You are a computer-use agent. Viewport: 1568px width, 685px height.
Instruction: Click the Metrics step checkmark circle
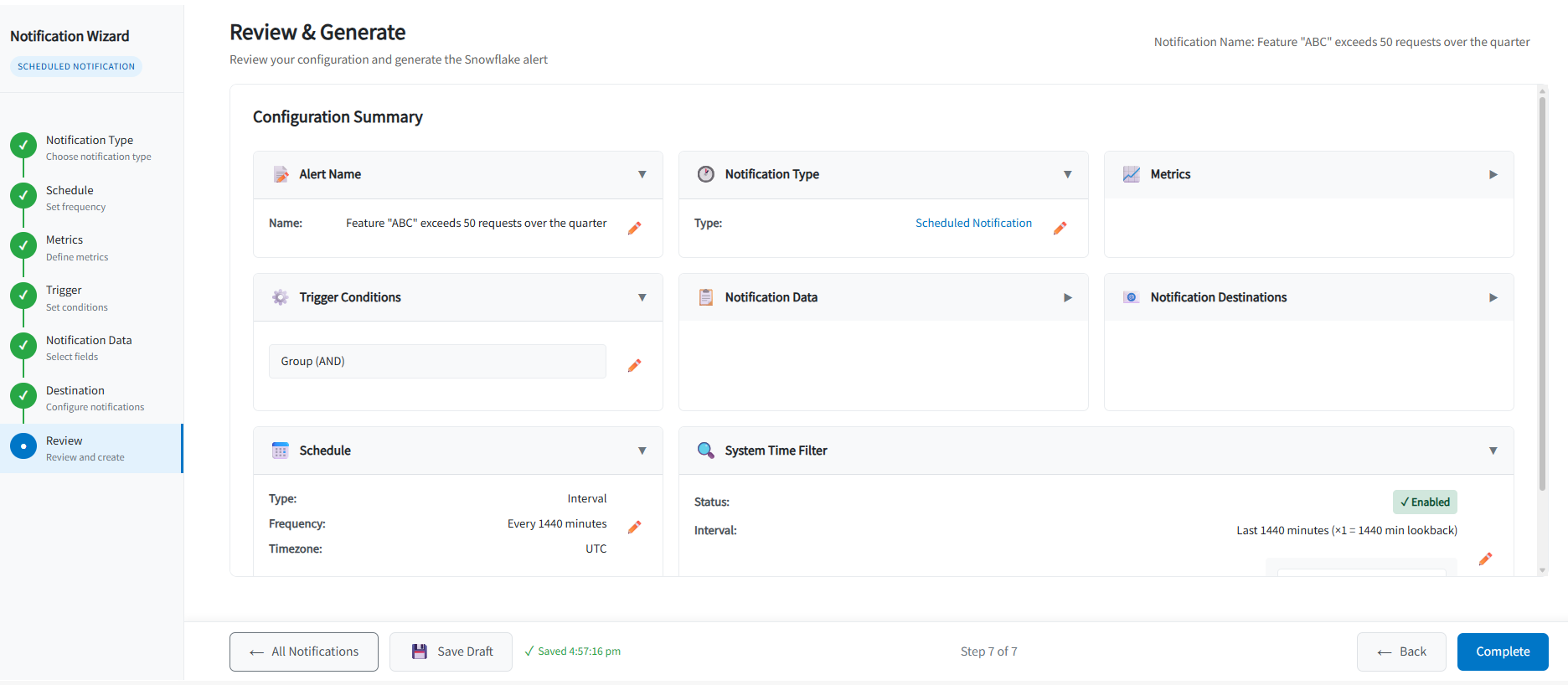[23, 245]
